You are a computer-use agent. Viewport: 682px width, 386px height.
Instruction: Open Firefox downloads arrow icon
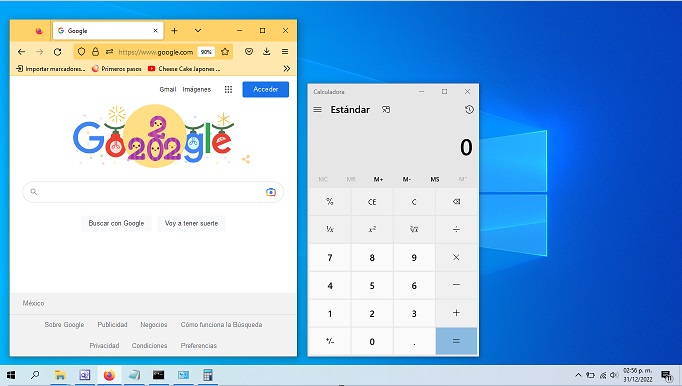pyautogui.click(x=267, y=51)
